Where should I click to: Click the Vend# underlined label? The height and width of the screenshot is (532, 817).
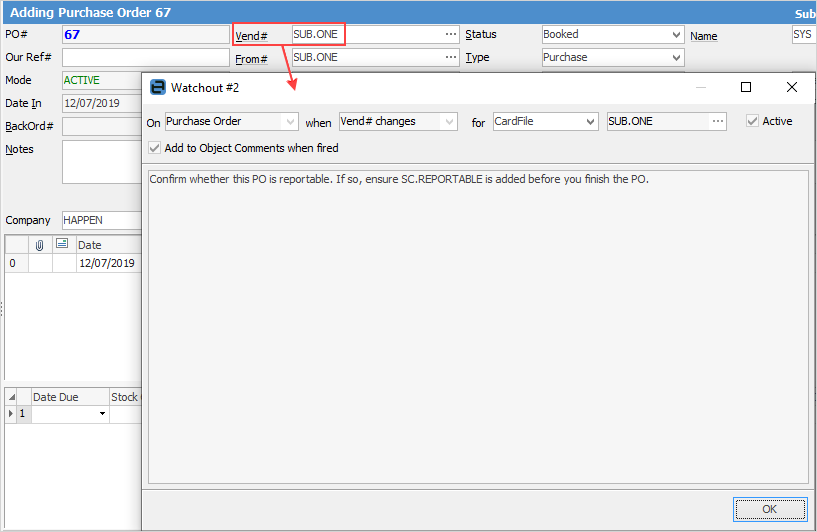tap(251, 36)
